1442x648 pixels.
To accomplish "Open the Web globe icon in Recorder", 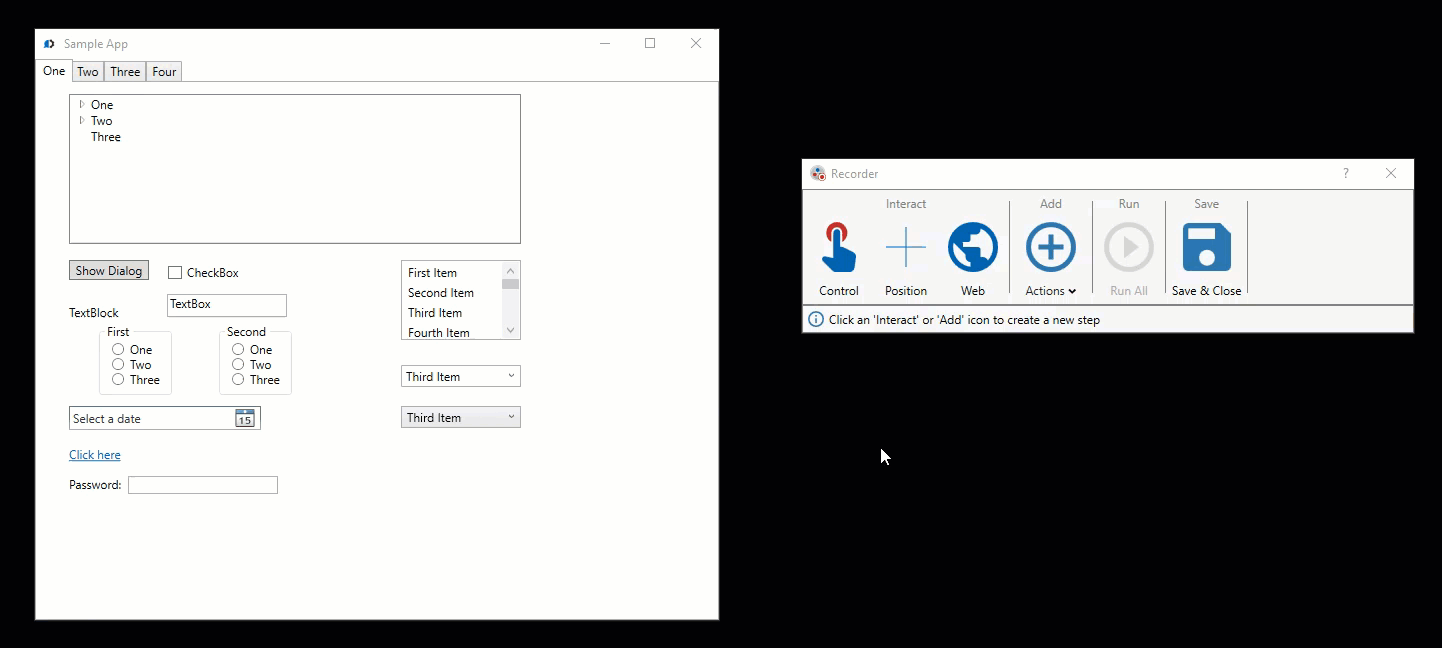I will (973, 248).
